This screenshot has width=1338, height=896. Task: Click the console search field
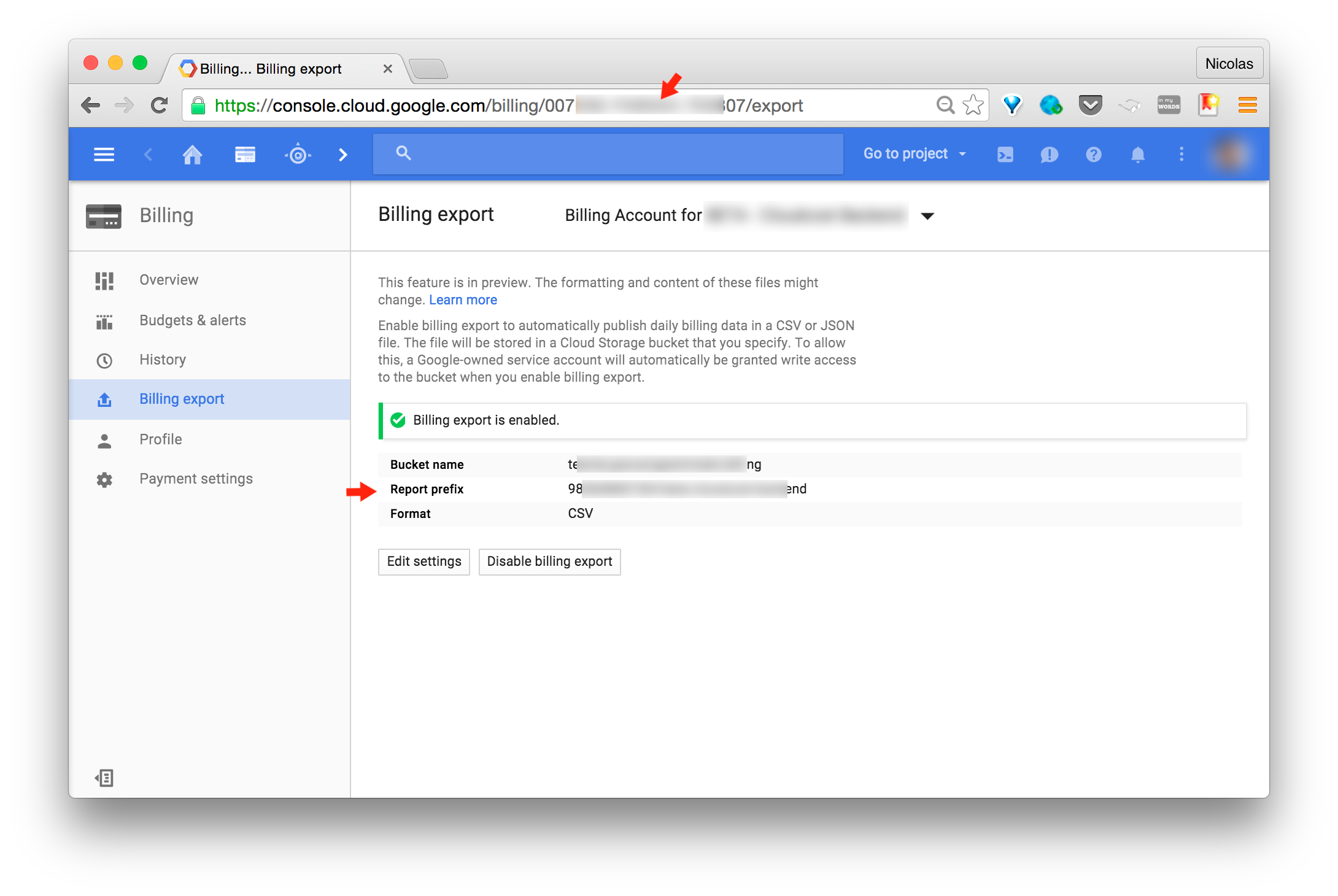tap(608, 153)
